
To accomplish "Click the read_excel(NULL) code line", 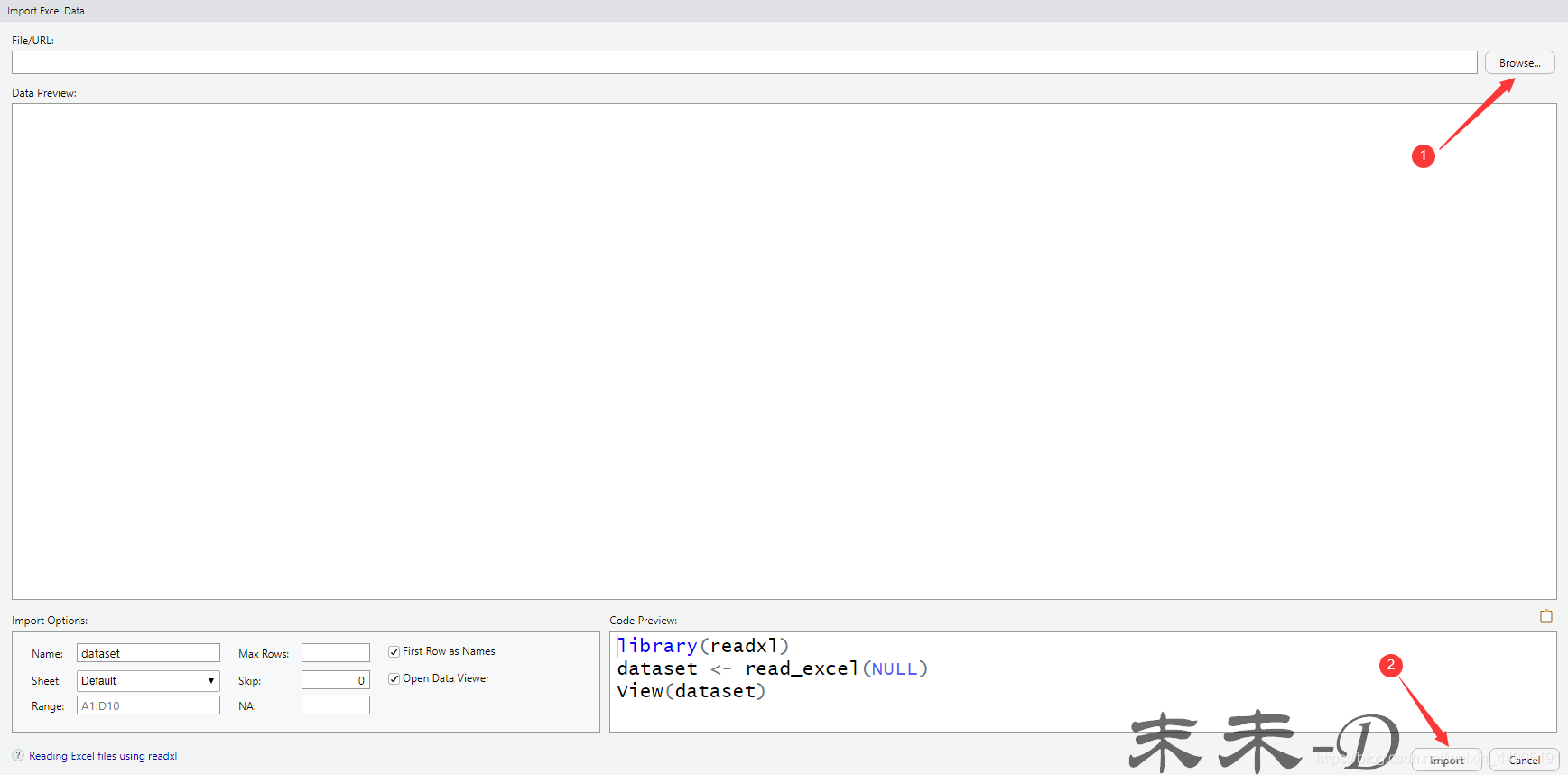I will coord(773,668).
